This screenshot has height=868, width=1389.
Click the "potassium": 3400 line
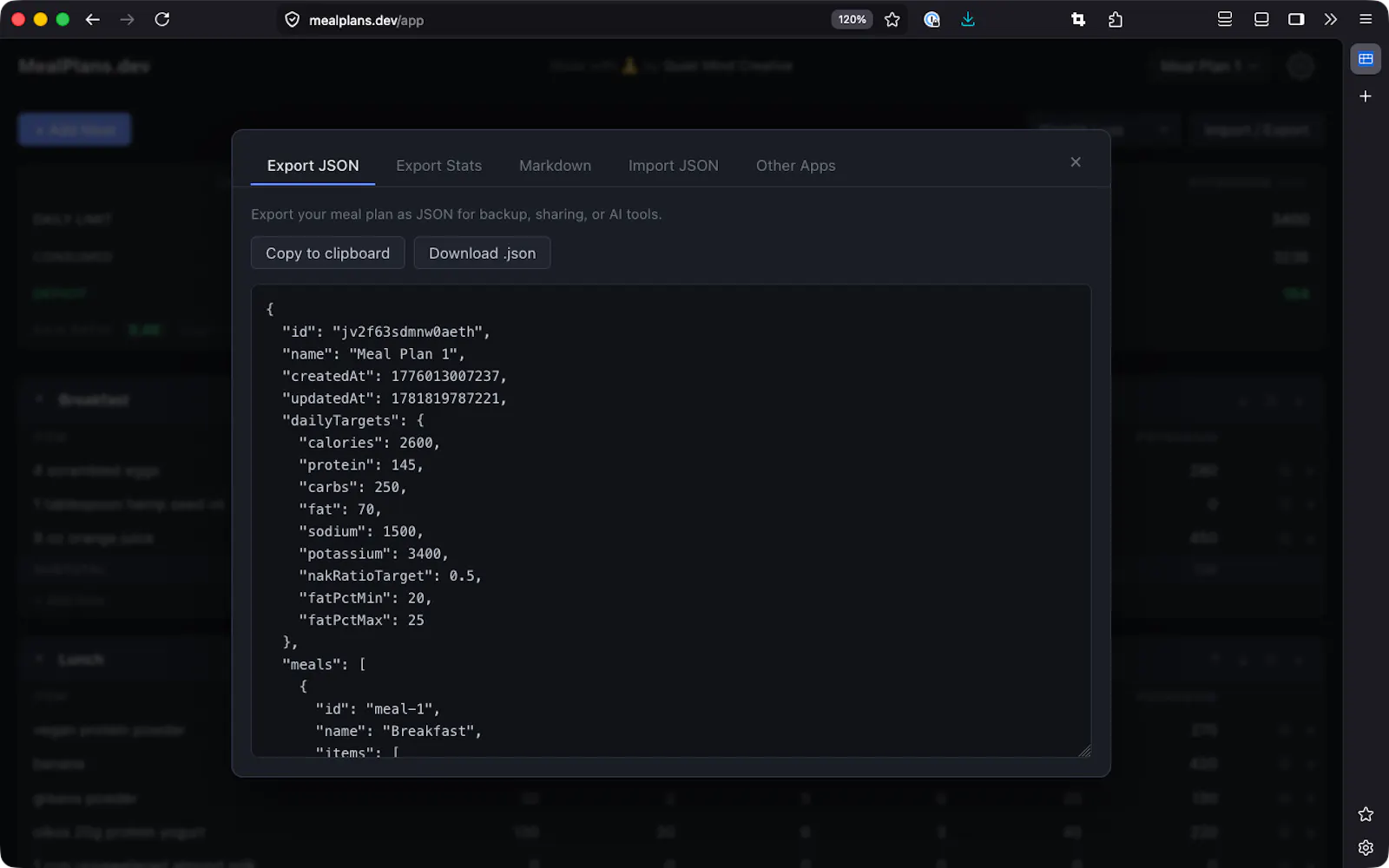[x=373, y=554]
